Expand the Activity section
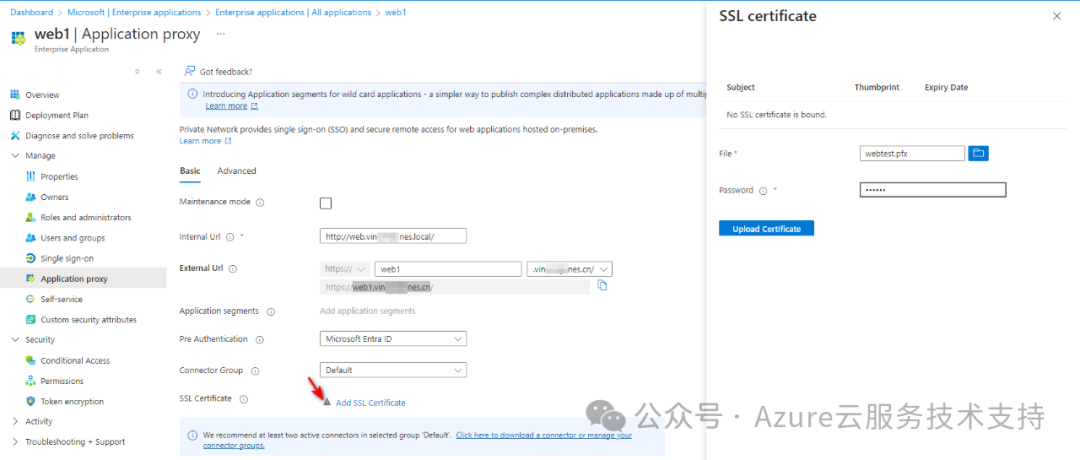The image size is (1080, 460). tap(15, 421)
